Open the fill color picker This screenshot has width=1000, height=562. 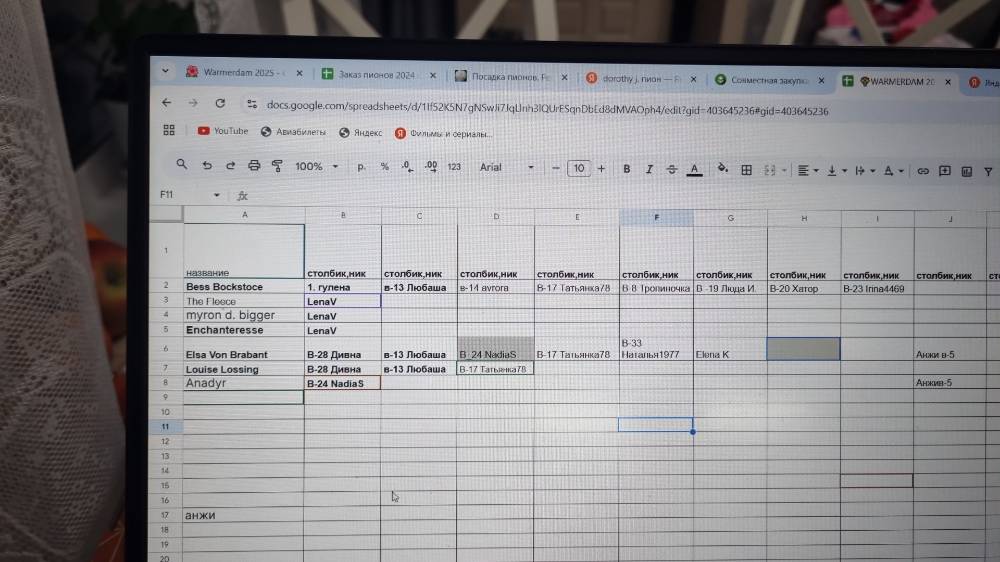tap(723, 169)
